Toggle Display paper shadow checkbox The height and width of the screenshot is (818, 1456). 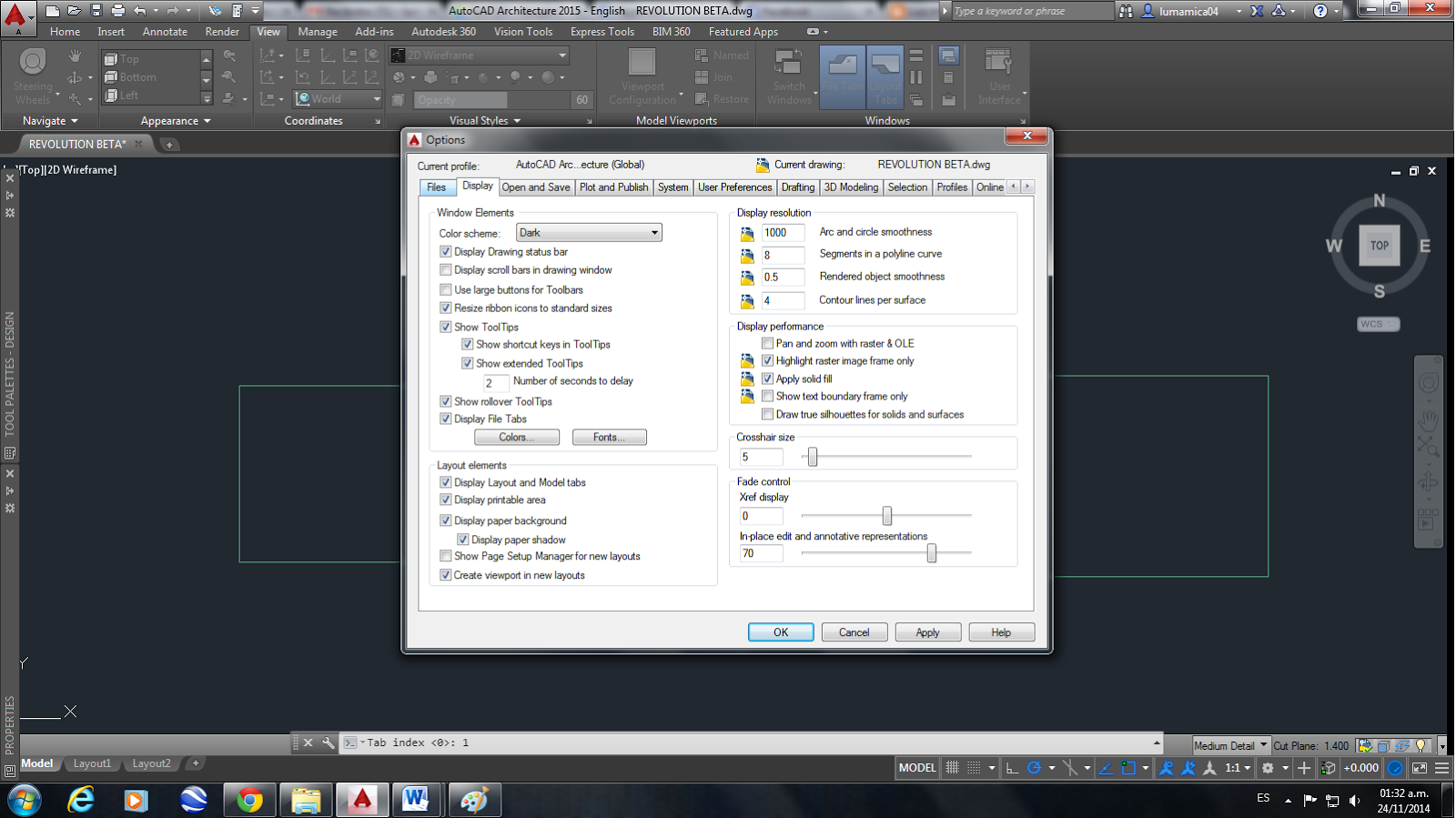(x=463, y=540)
